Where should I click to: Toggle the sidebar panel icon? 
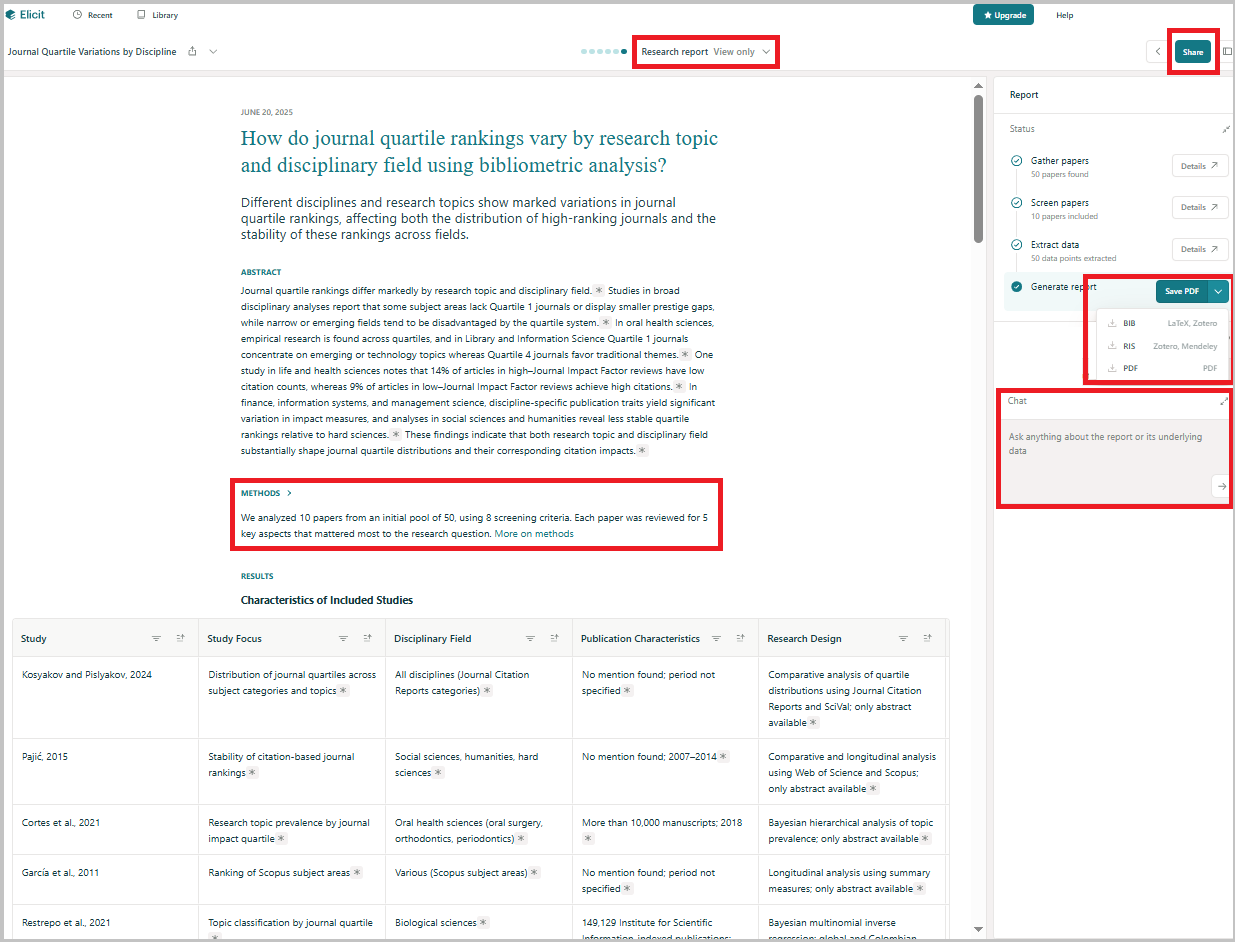click(x=1227, y=51)
